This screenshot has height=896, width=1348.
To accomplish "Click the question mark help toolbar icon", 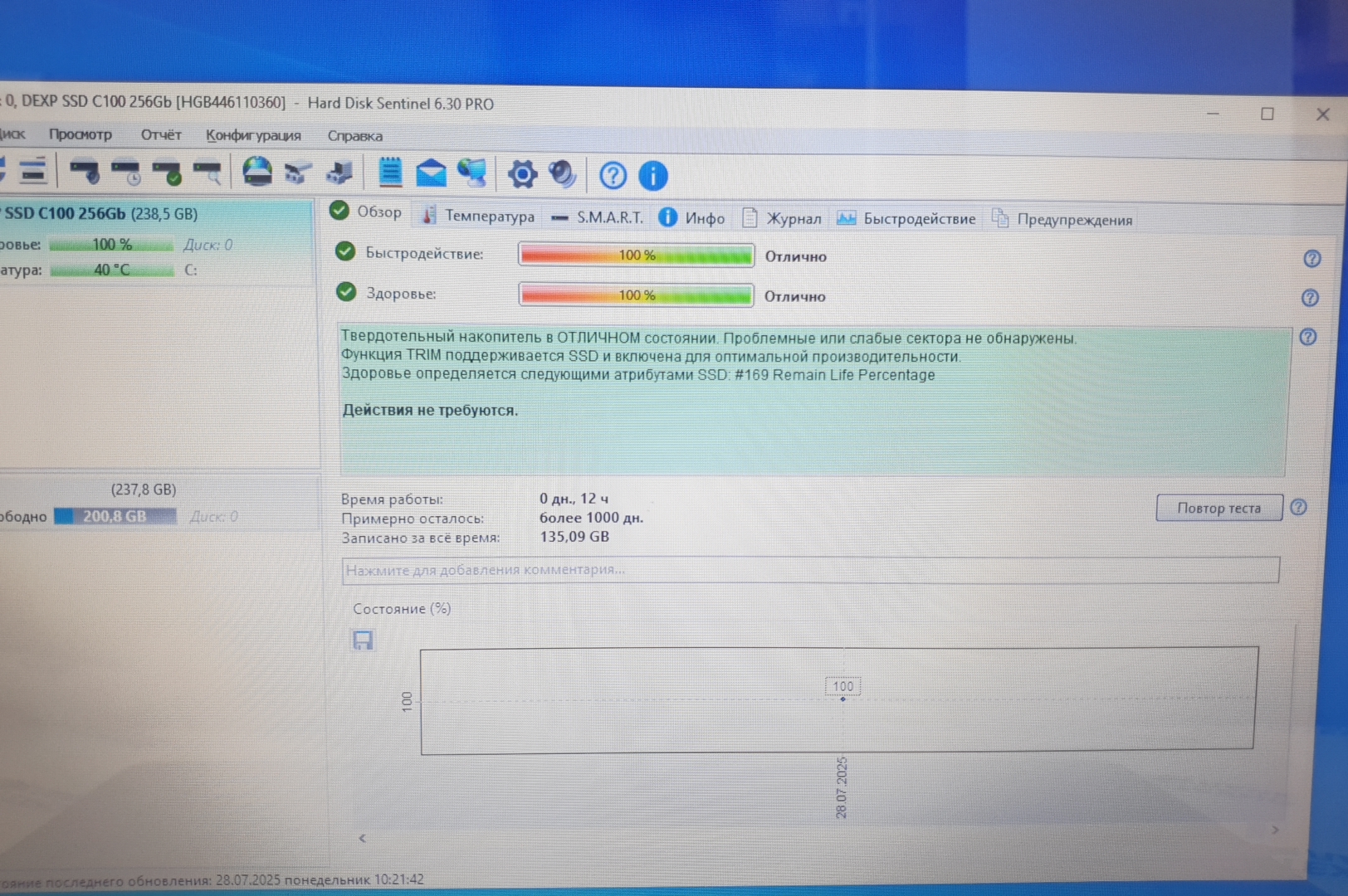I will [x=613, y=176].
